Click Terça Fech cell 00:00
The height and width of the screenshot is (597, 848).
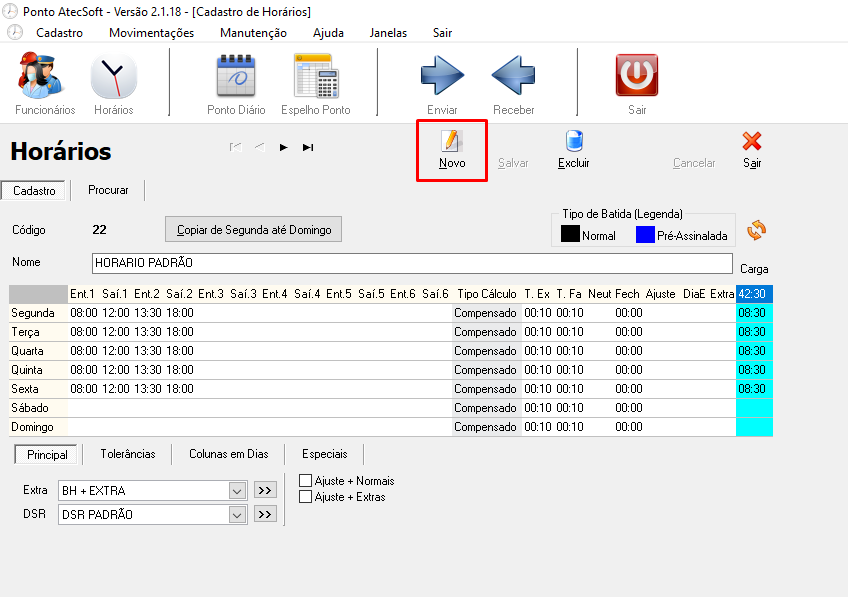628,331
